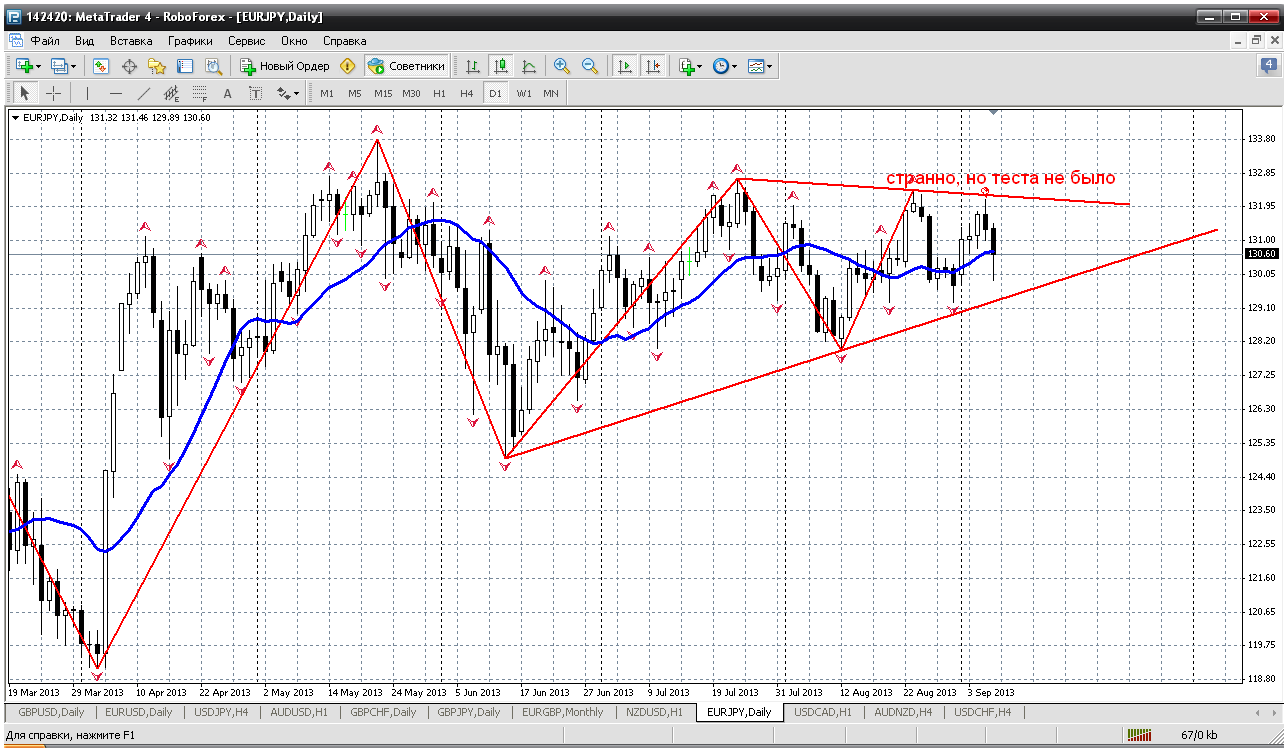Switch chart to candlestick mode

click(x=501, y=66)
